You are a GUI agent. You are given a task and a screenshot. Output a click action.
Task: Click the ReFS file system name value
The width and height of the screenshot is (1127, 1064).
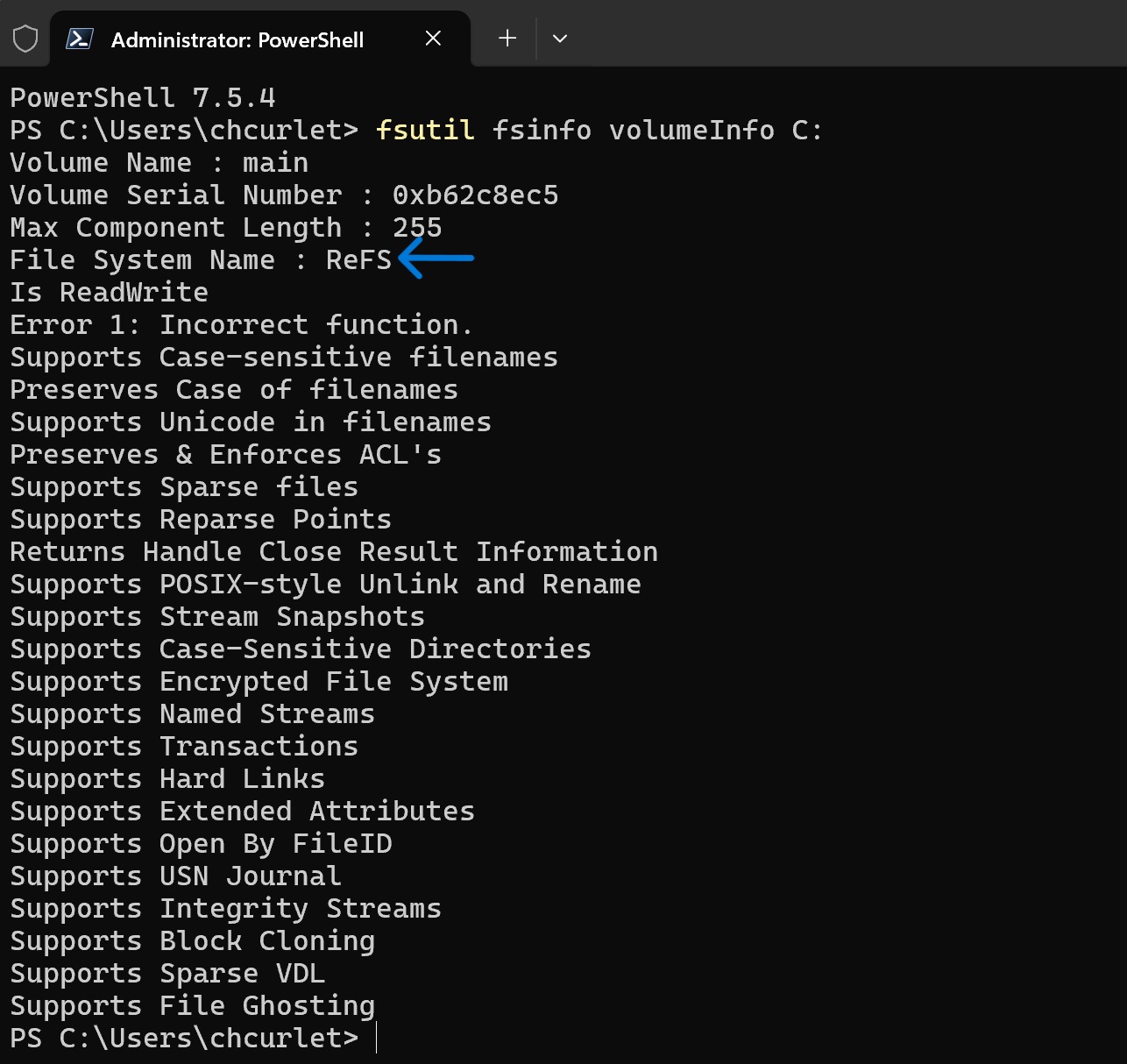tap(358, 260)
